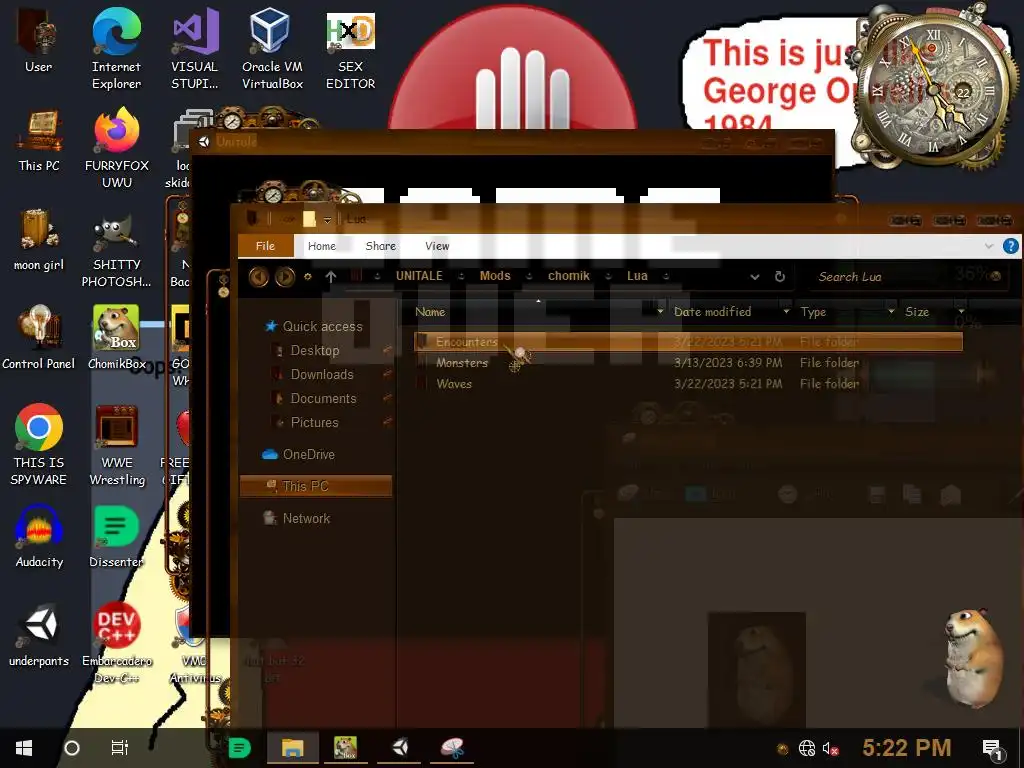Switch to the View ribbon tab
1024x768 pixels.
437,246
